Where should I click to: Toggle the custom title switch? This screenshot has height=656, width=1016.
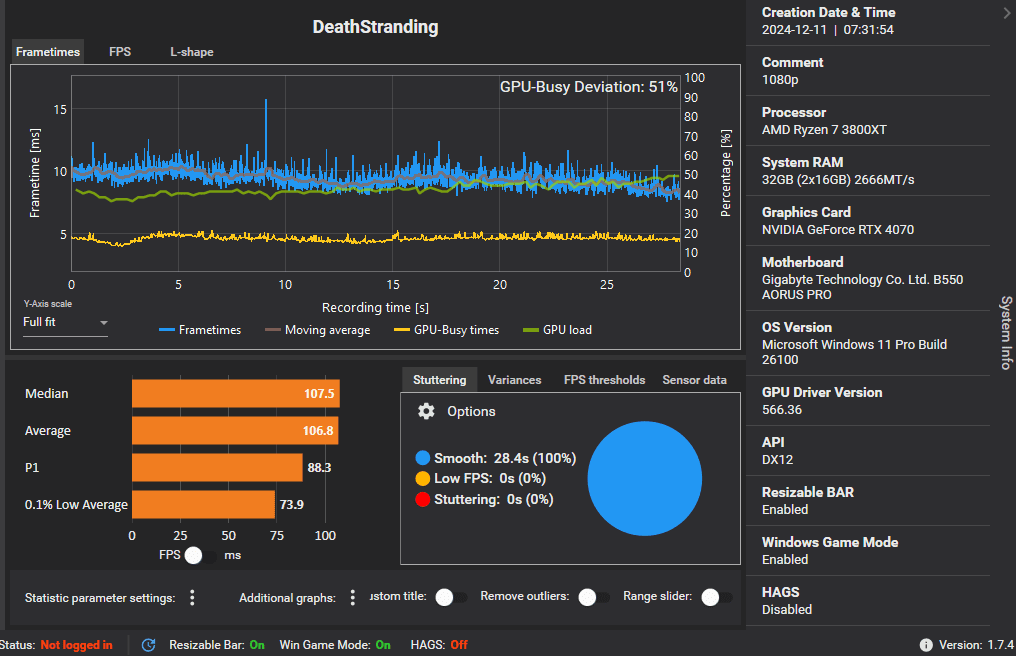tap(452, 597)
